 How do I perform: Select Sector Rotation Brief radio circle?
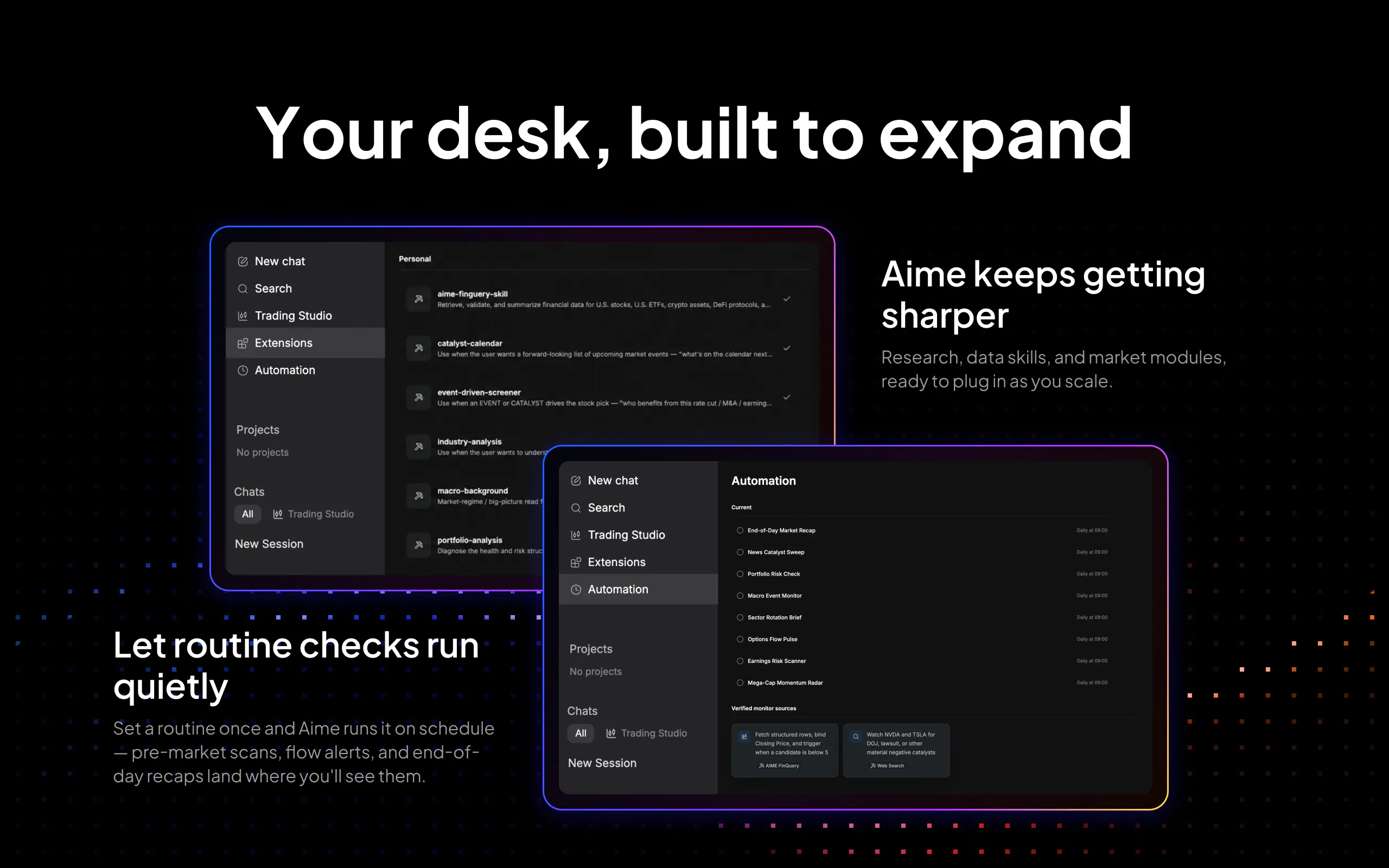coord(740,618)
